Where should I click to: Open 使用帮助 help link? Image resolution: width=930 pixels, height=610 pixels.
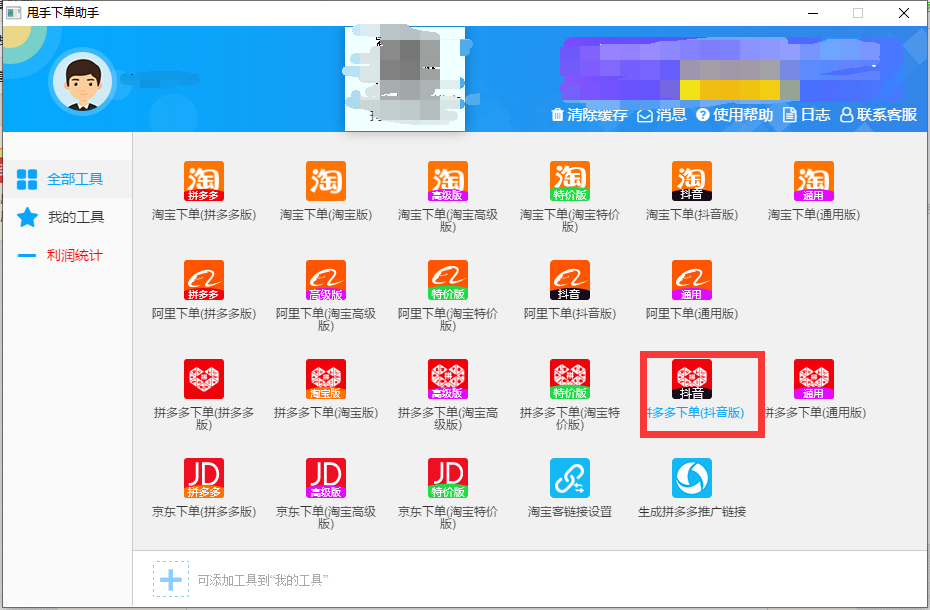pos(735,115)
